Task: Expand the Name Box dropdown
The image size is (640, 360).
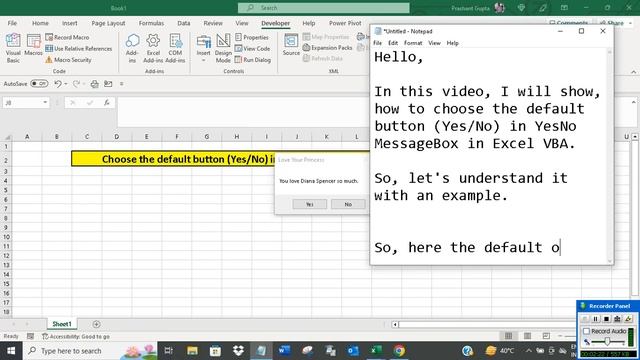Action: coord(45,102)
